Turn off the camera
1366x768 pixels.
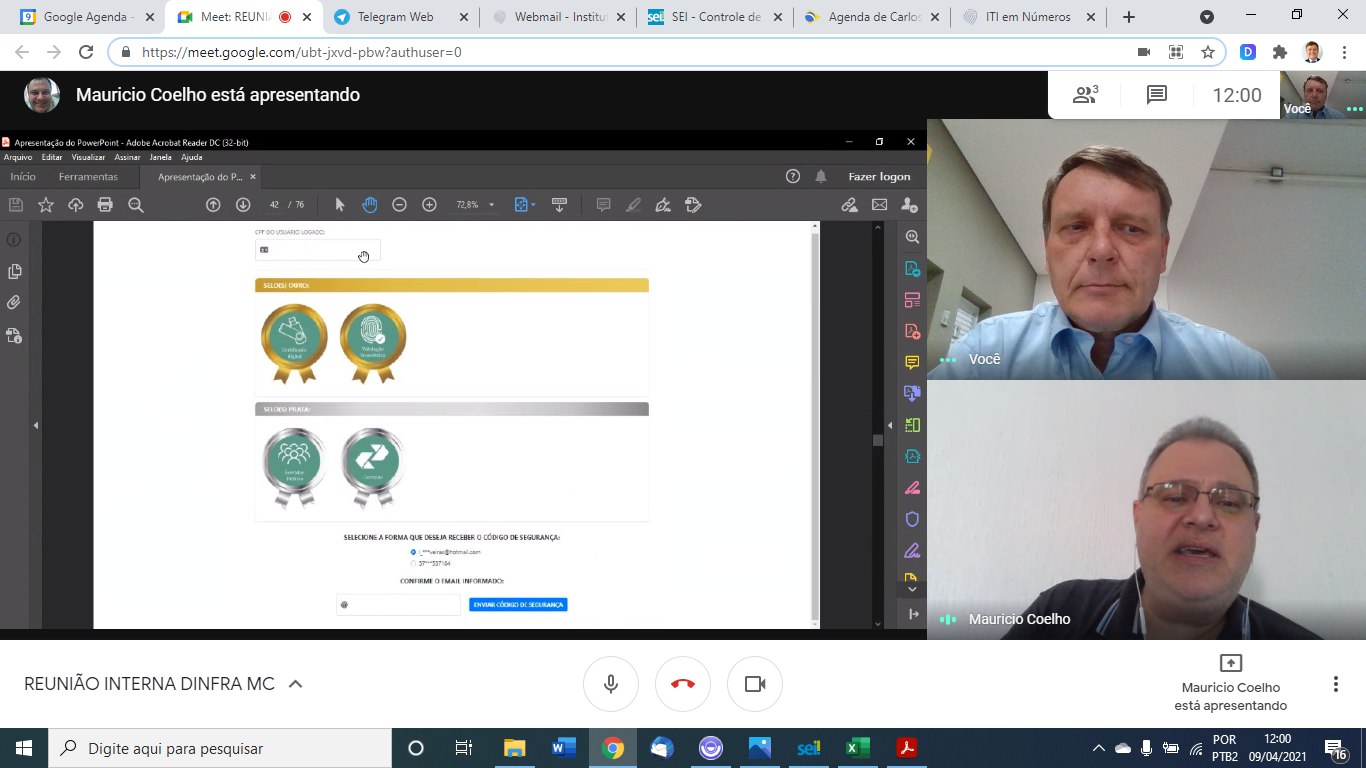755,684
